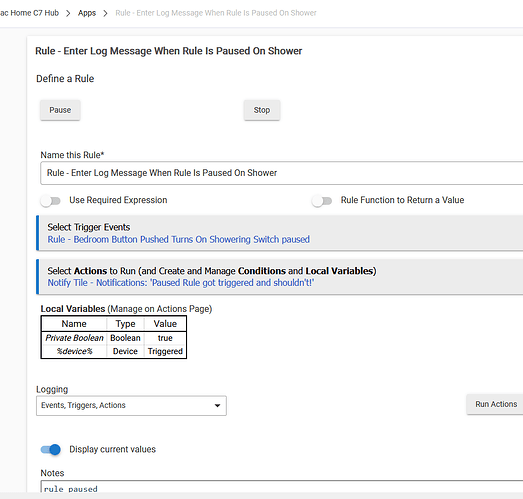Click the chevron after Apps breadcrumb
Image resolution: width=523 pixels, height=499 pixels.
105,13
